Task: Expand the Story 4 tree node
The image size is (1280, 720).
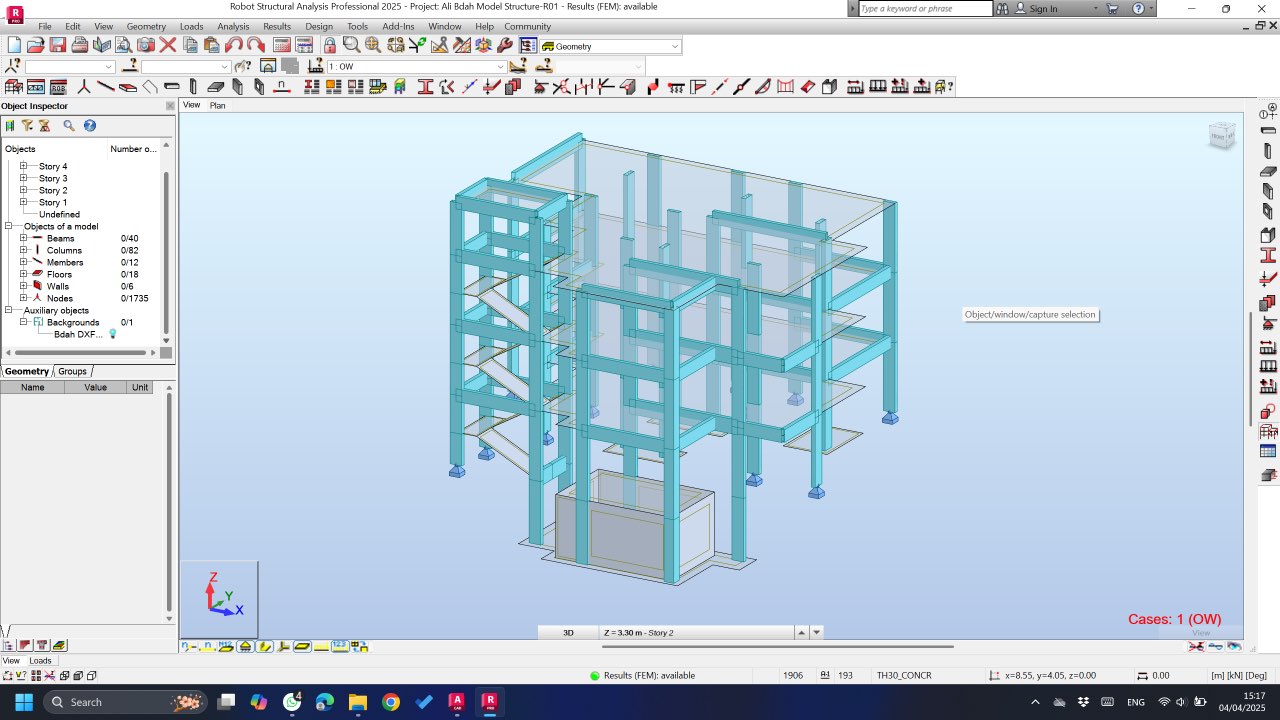Action: pyautogui.click(x=23, y=166)
